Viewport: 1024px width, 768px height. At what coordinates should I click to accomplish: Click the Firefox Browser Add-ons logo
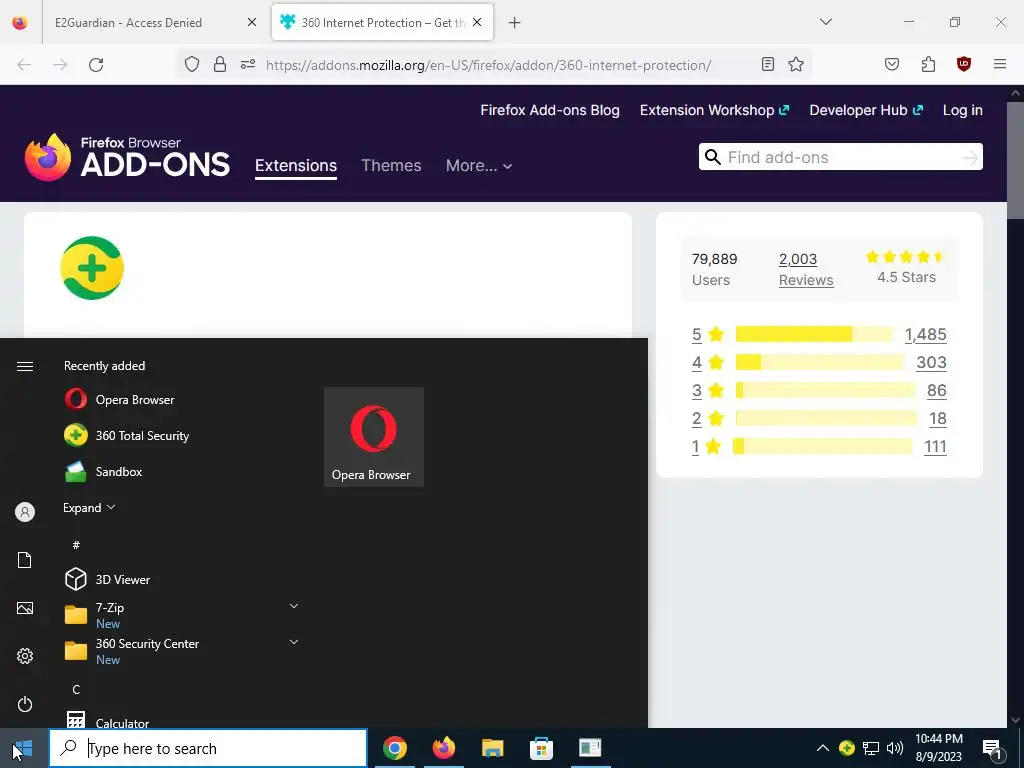127,157
